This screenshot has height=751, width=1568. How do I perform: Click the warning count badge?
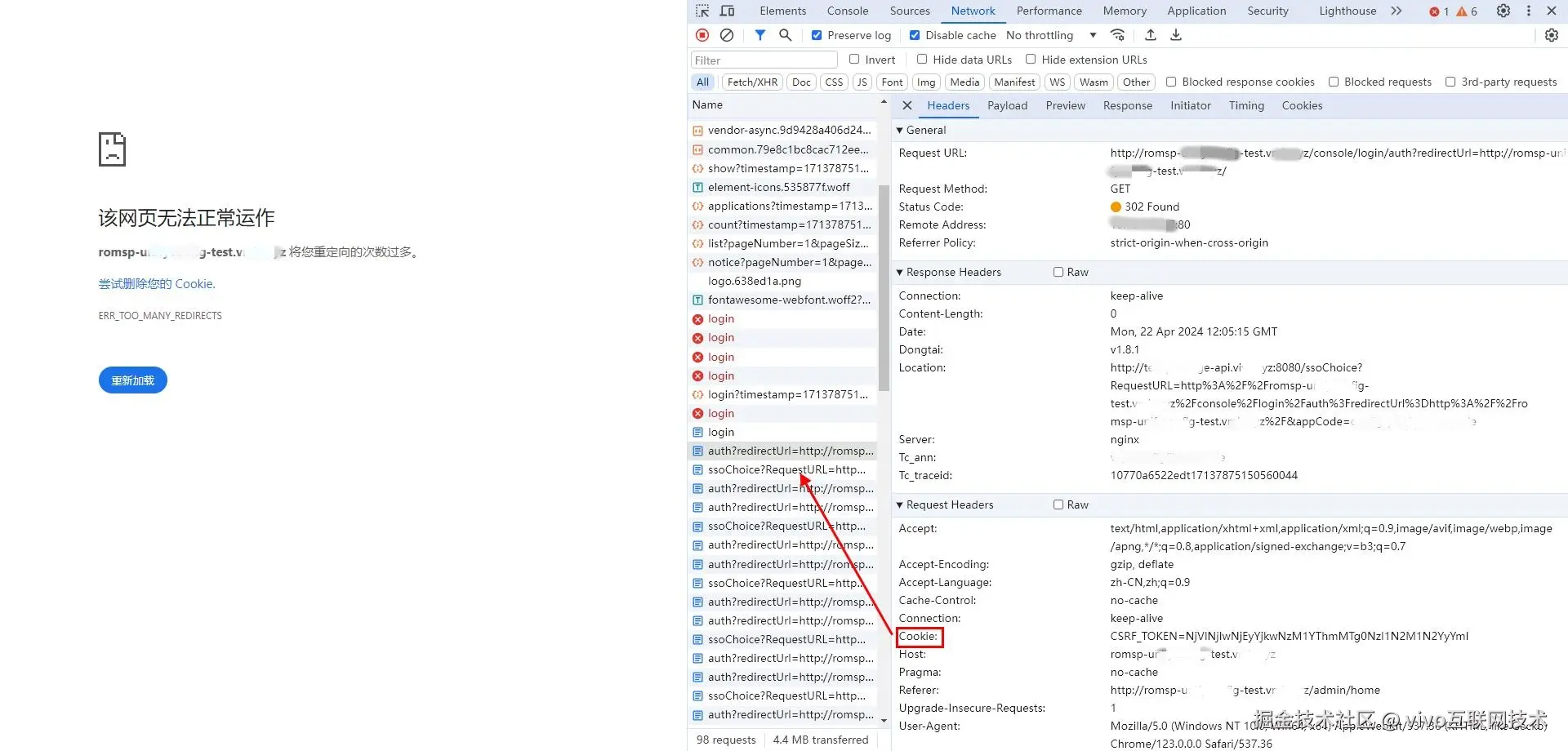point(1467,11)
